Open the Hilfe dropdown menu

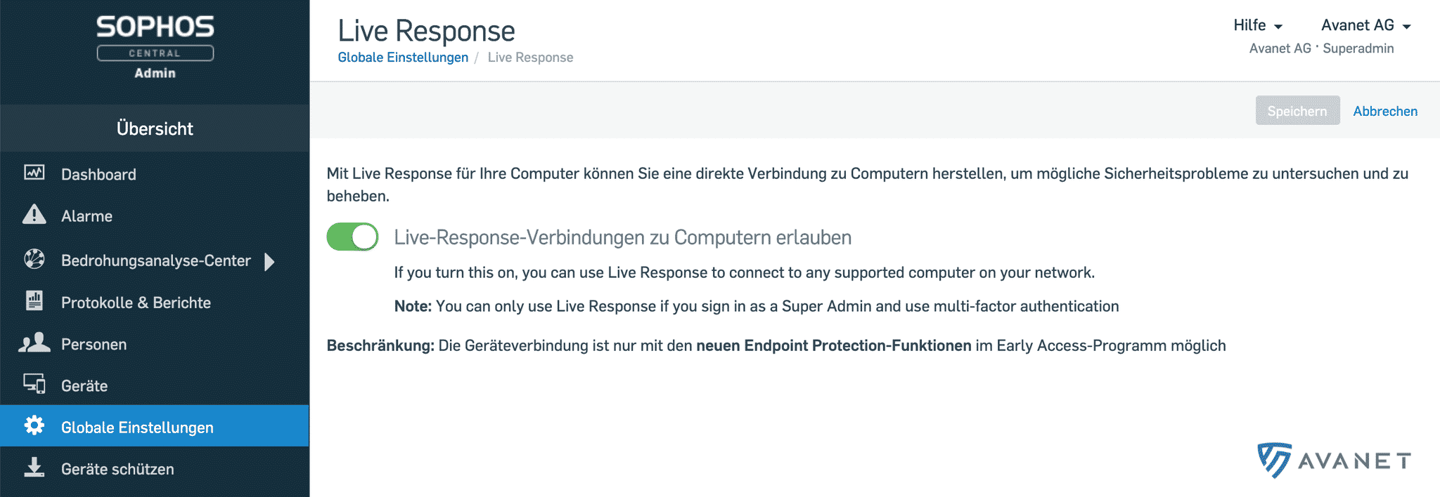(1258, 25)
